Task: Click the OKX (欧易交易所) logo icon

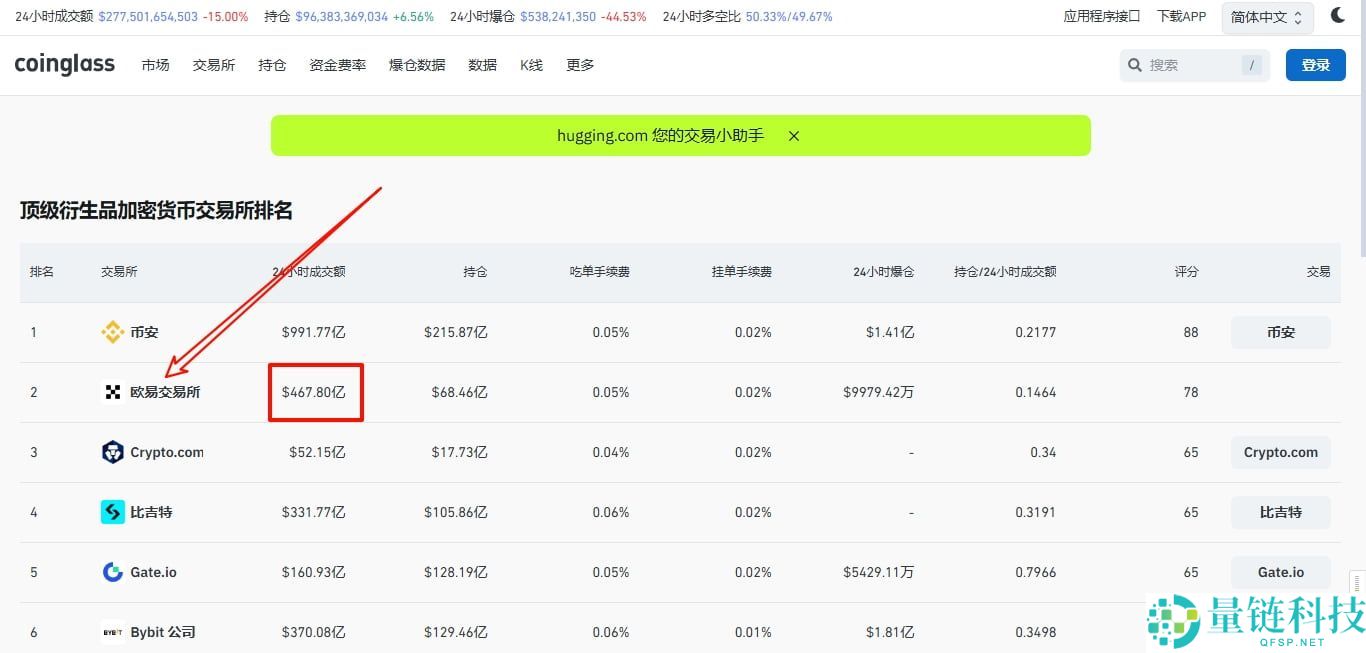Action: coord(112,392)
